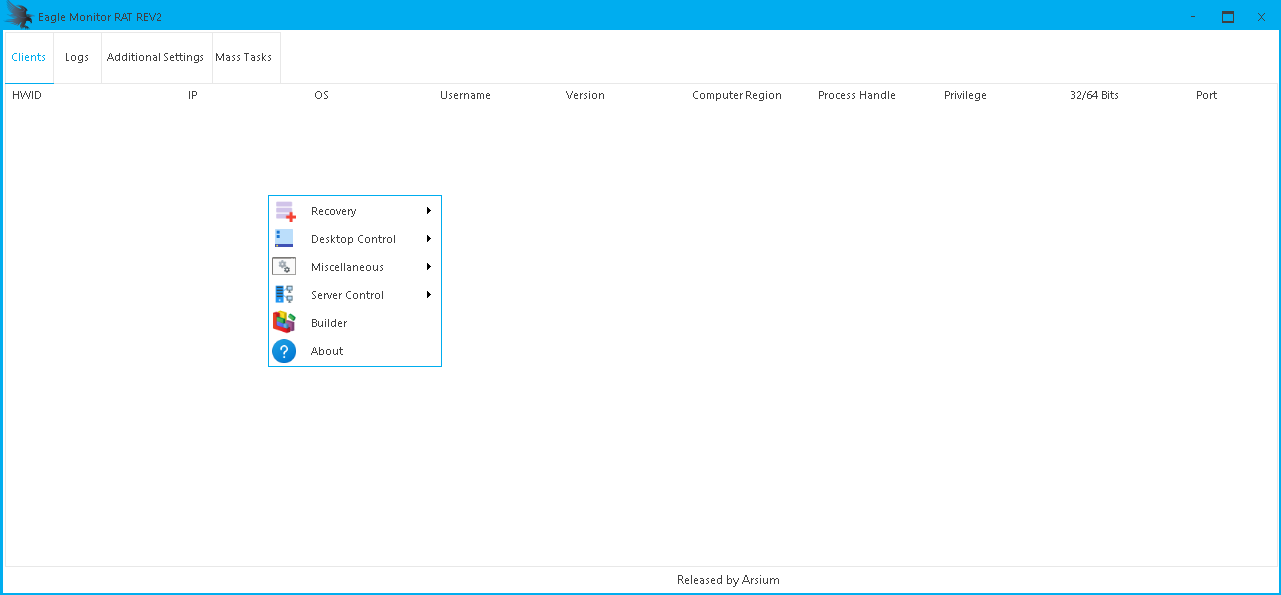Open the Additional Settings tab
1281x595 pixels.
click(155, 57)
